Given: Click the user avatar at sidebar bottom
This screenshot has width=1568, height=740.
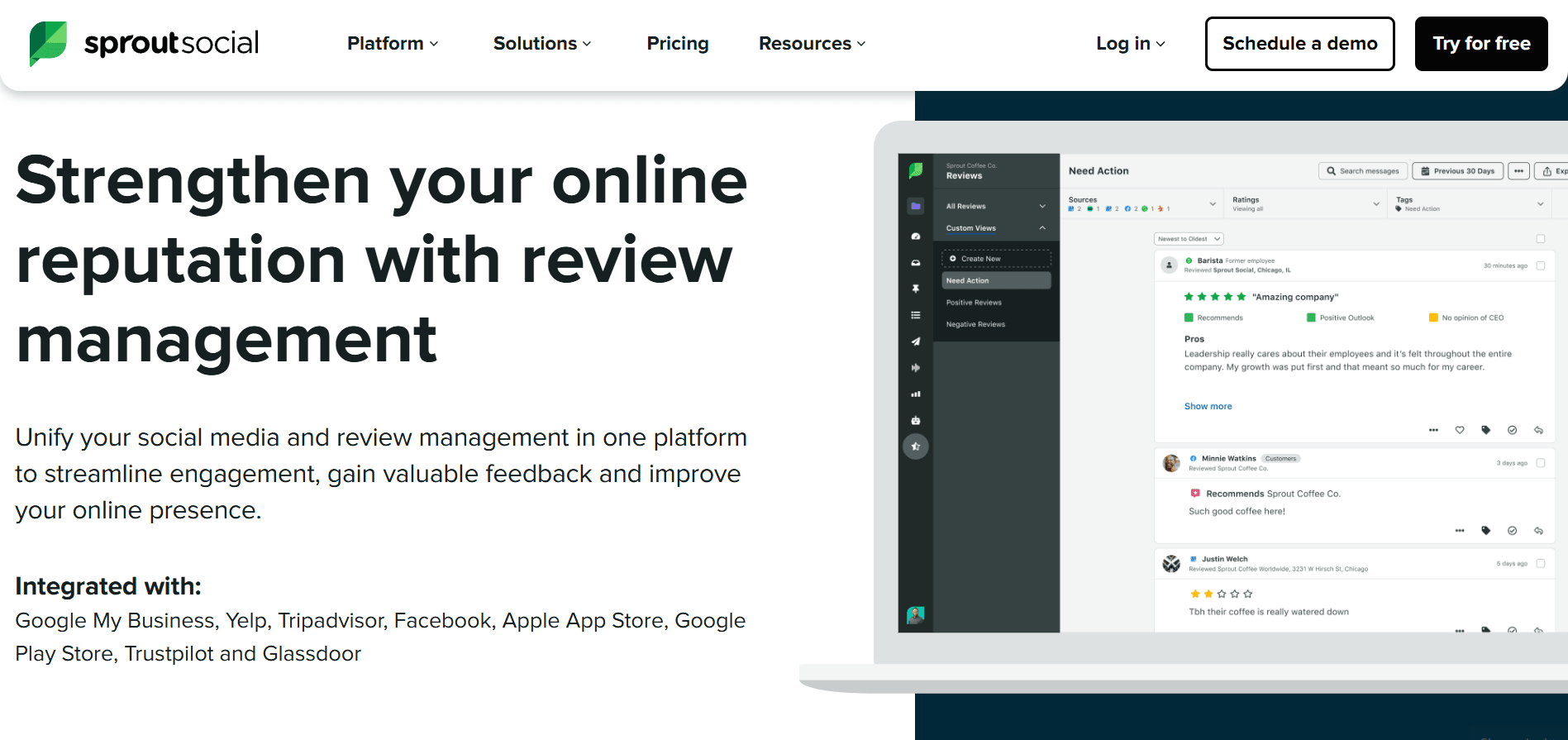Looking at the screenshot, I should 916,615.
